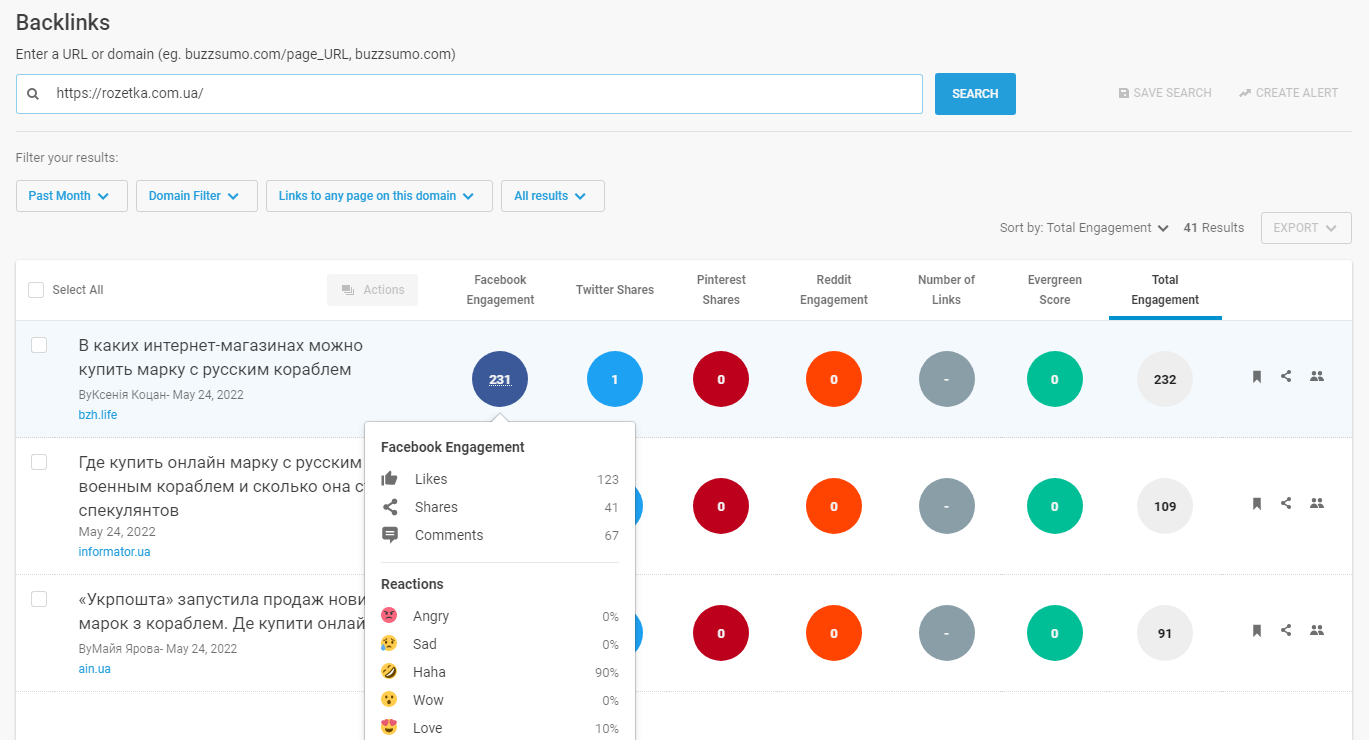Click the Sad reaction emoji

(x=389, y=644)
